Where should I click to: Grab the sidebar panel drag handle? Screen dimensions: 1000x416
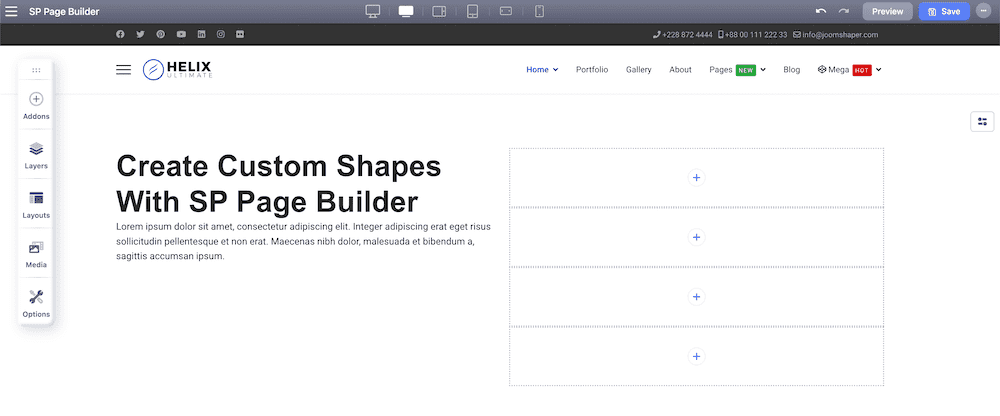(x=36, y=70)
